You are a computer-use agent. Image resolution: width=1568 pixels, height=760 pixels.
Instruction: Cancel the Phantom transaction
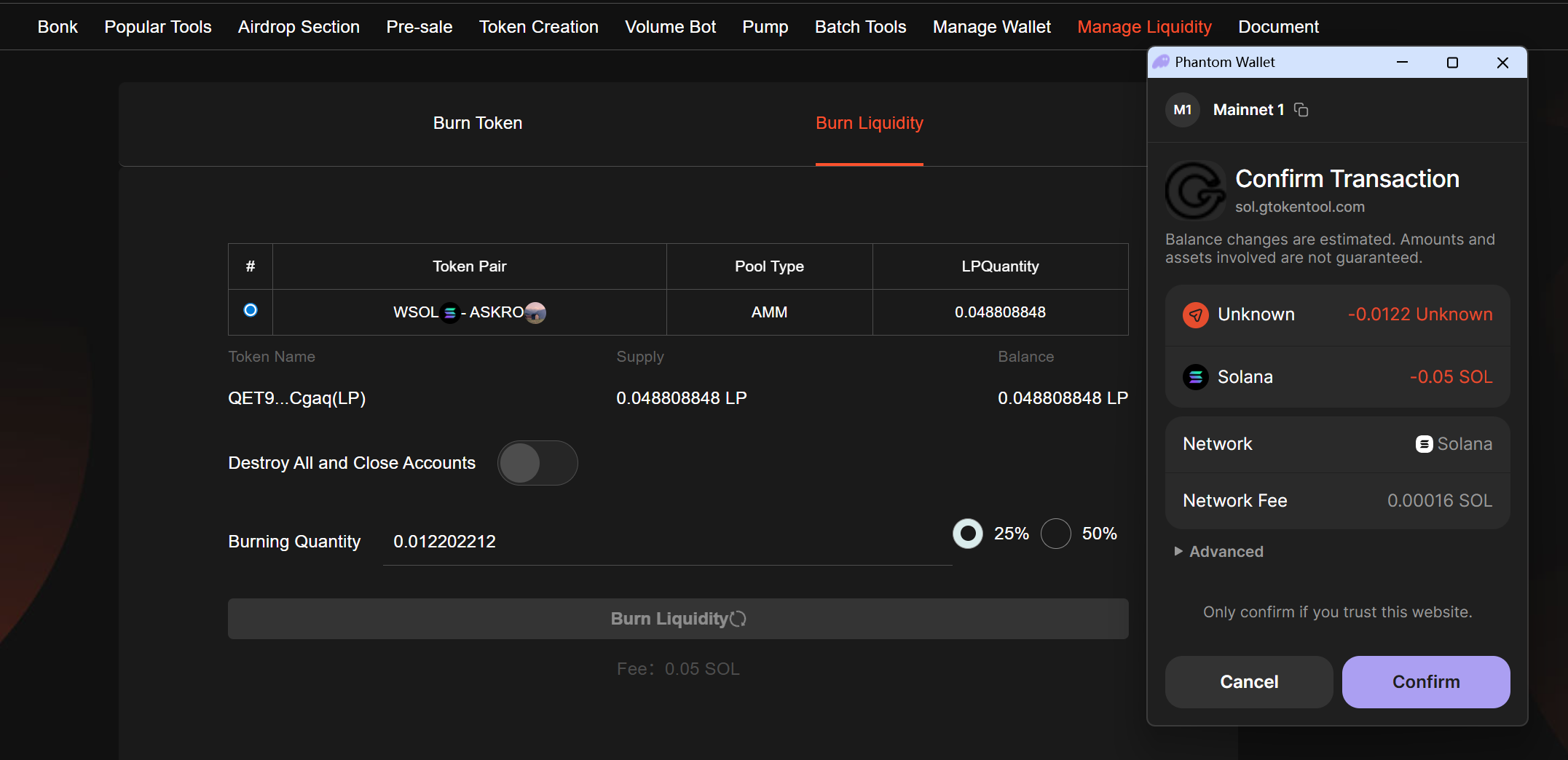coord(1248,682)
